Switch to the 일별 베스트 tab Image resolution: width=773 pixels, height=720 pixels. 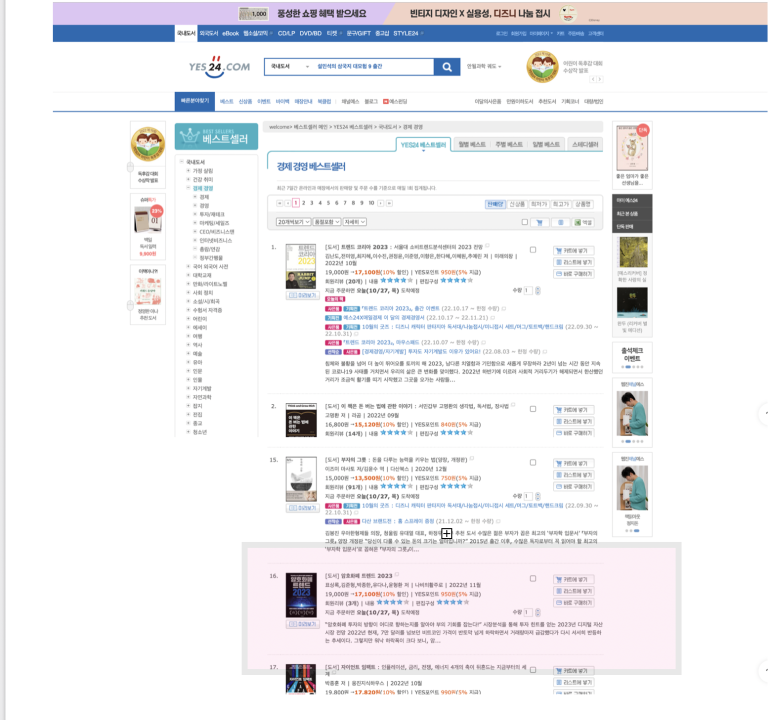tap(546, 144)
